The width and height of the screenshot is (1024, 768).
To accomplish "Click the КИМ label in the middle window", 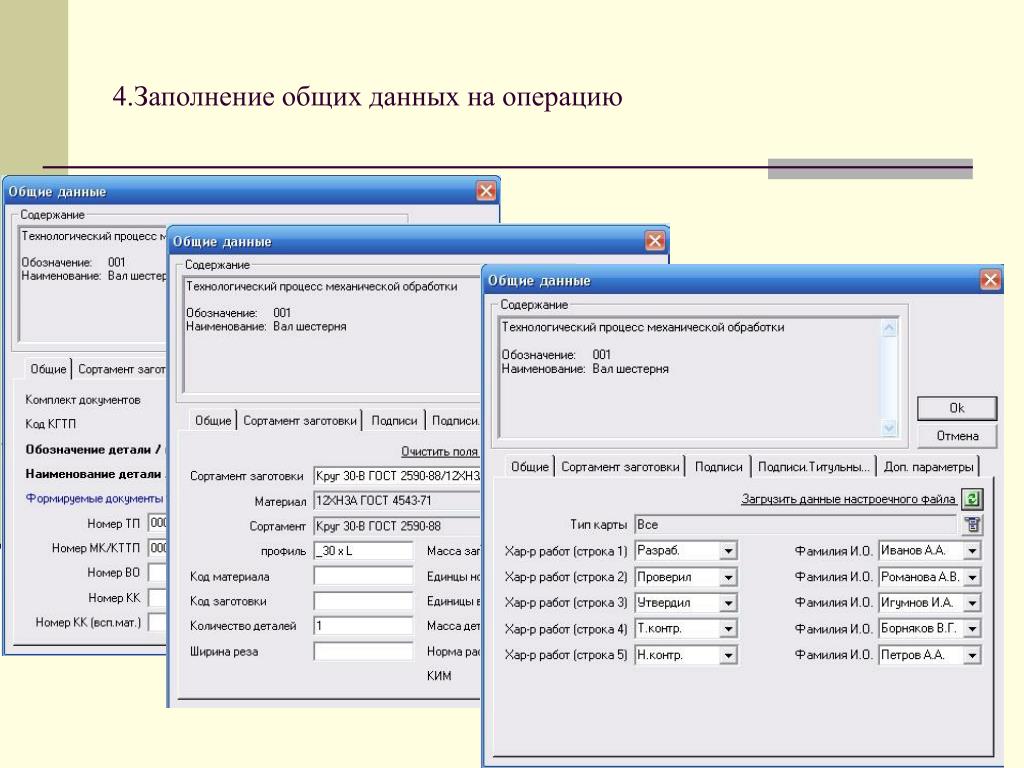I will coord(439,676).
